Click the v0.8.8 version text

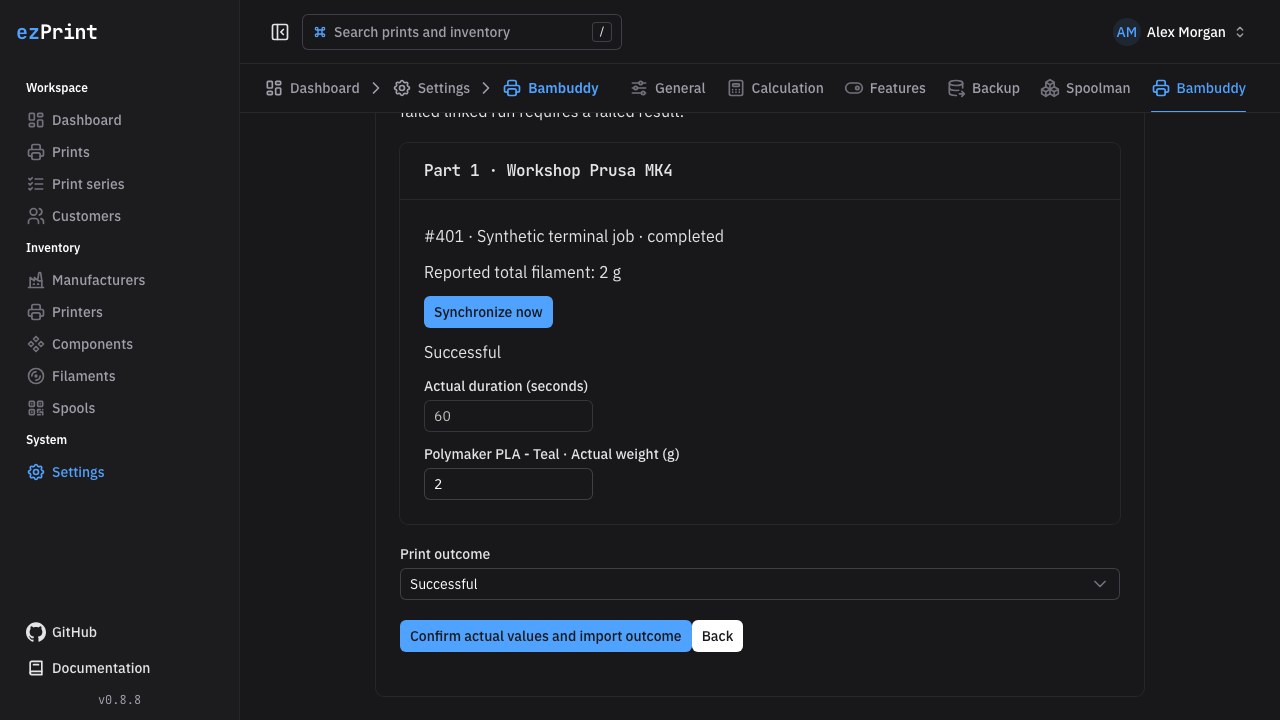coord(120,700)
